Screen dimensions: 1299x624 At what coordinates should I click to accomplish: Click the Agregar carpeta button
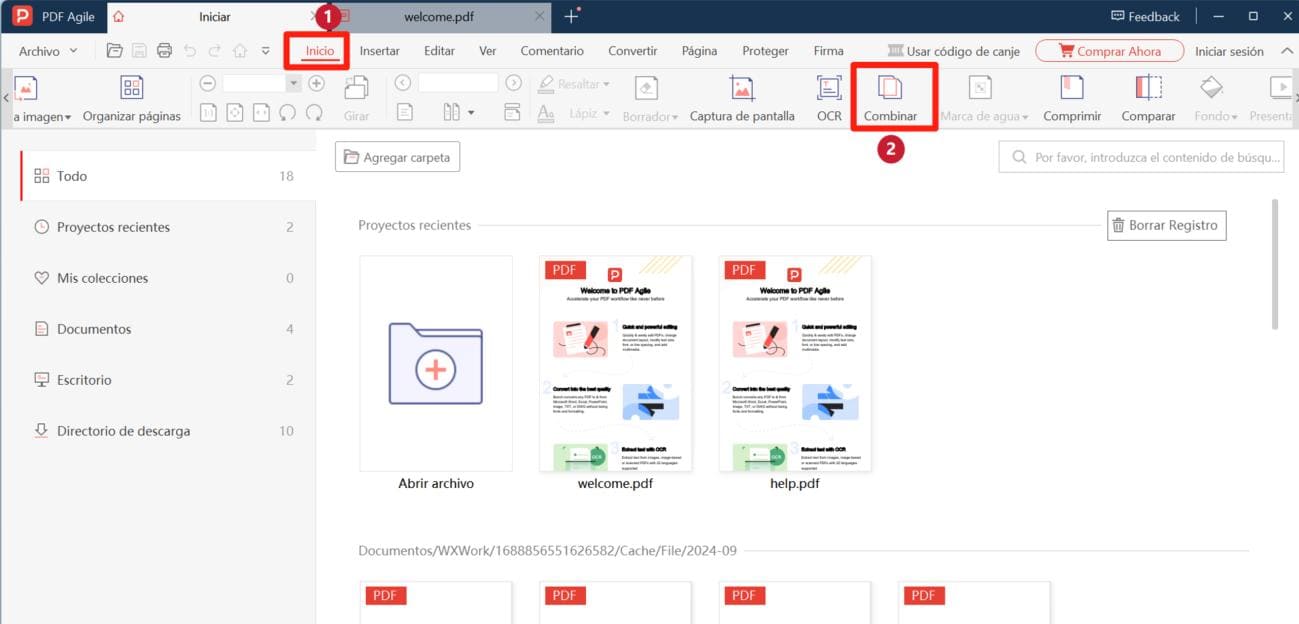click(397, 157)
